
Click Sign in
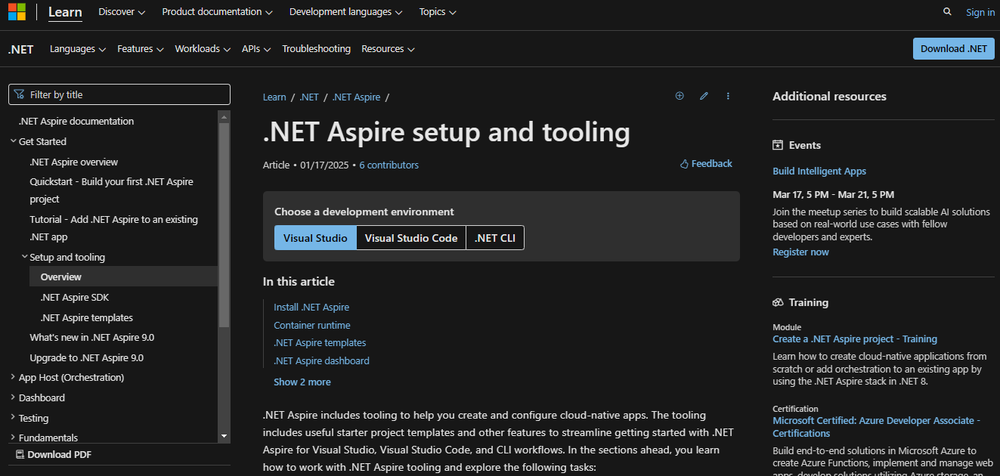980,12
